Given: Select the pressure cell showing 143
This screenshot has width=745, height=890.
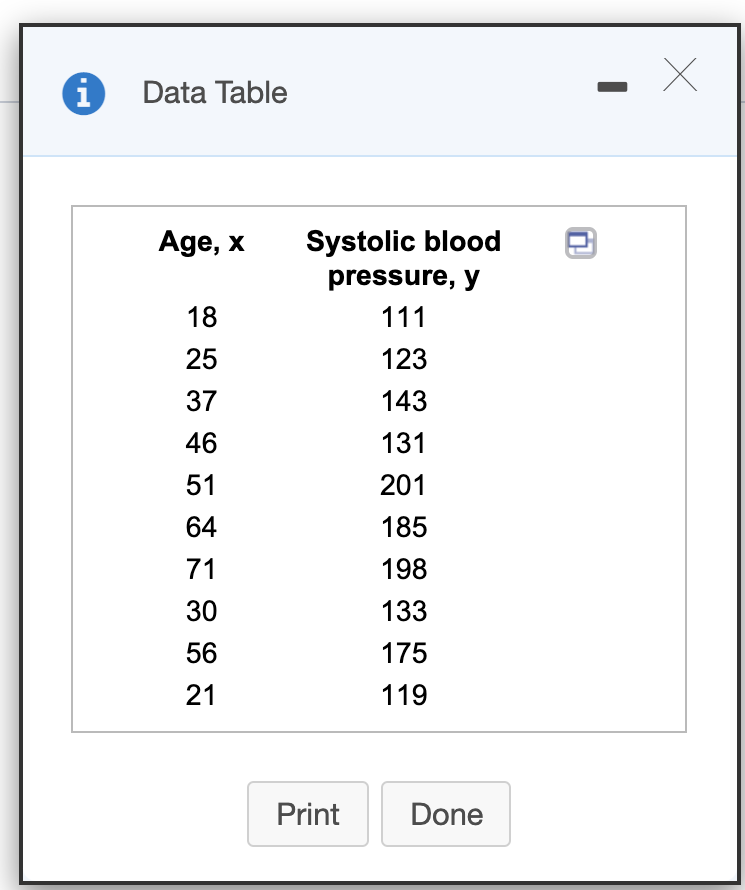Looking at the screenshot, I should click(x=403, y=401).
